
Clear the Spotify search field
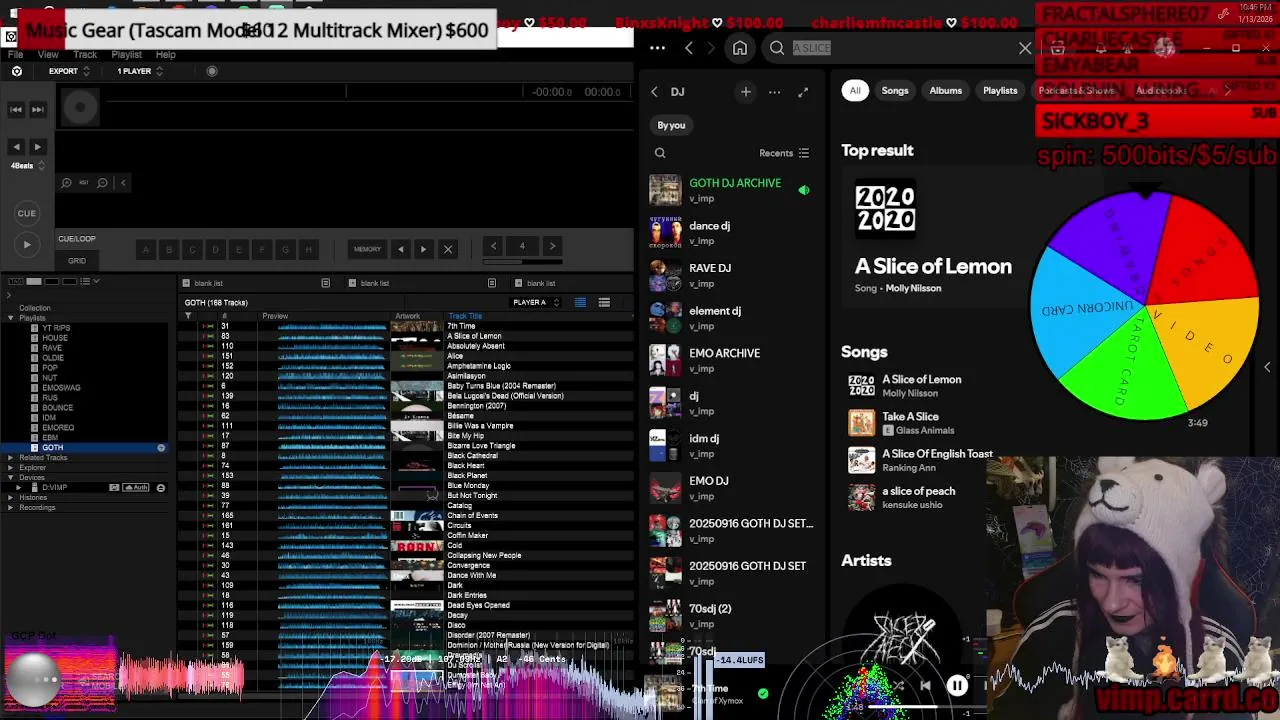point(1025,48)
